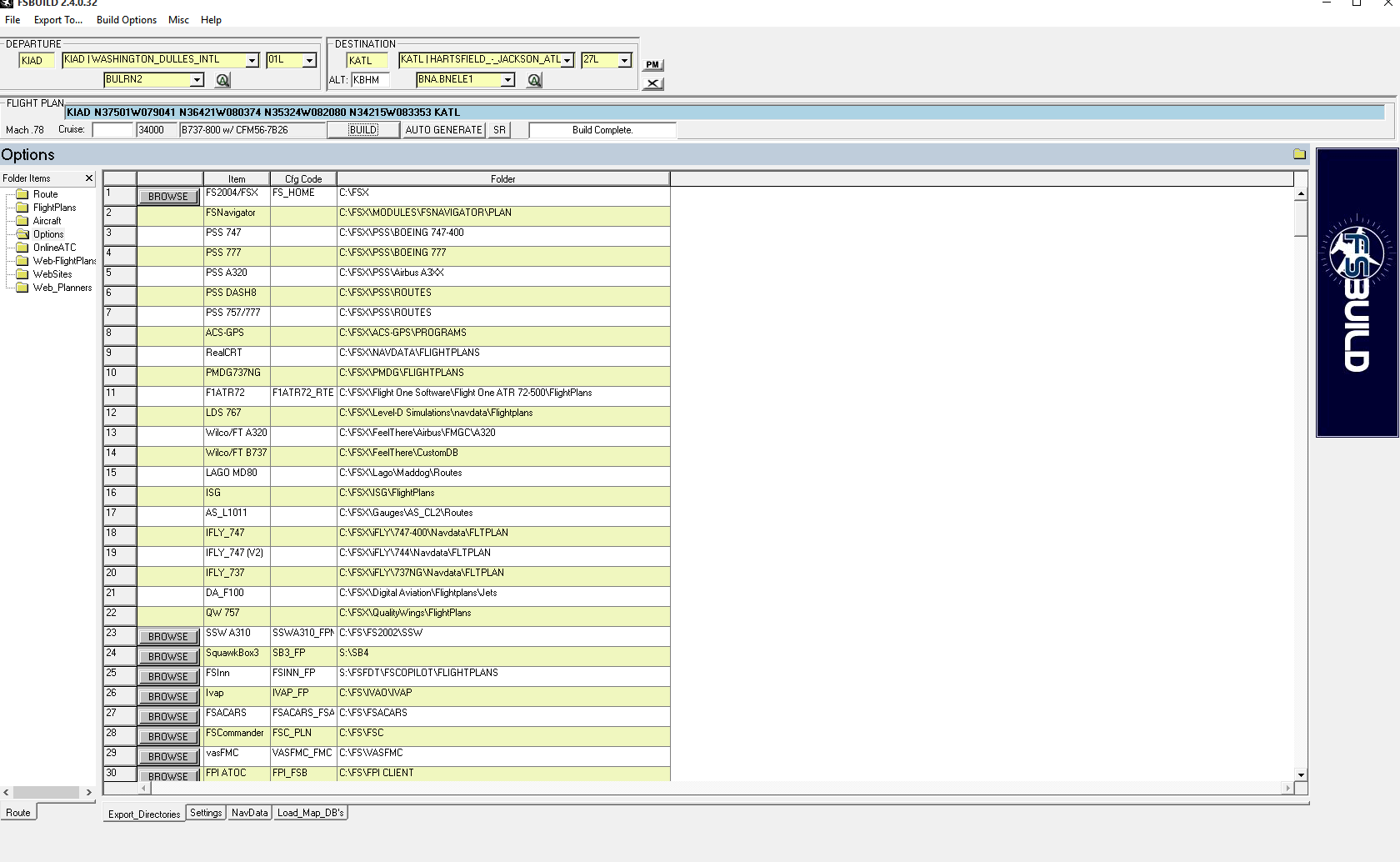Open the Web-FlightPlans folder item
This screenshot has height=862, width=1400.
[64, 261]
